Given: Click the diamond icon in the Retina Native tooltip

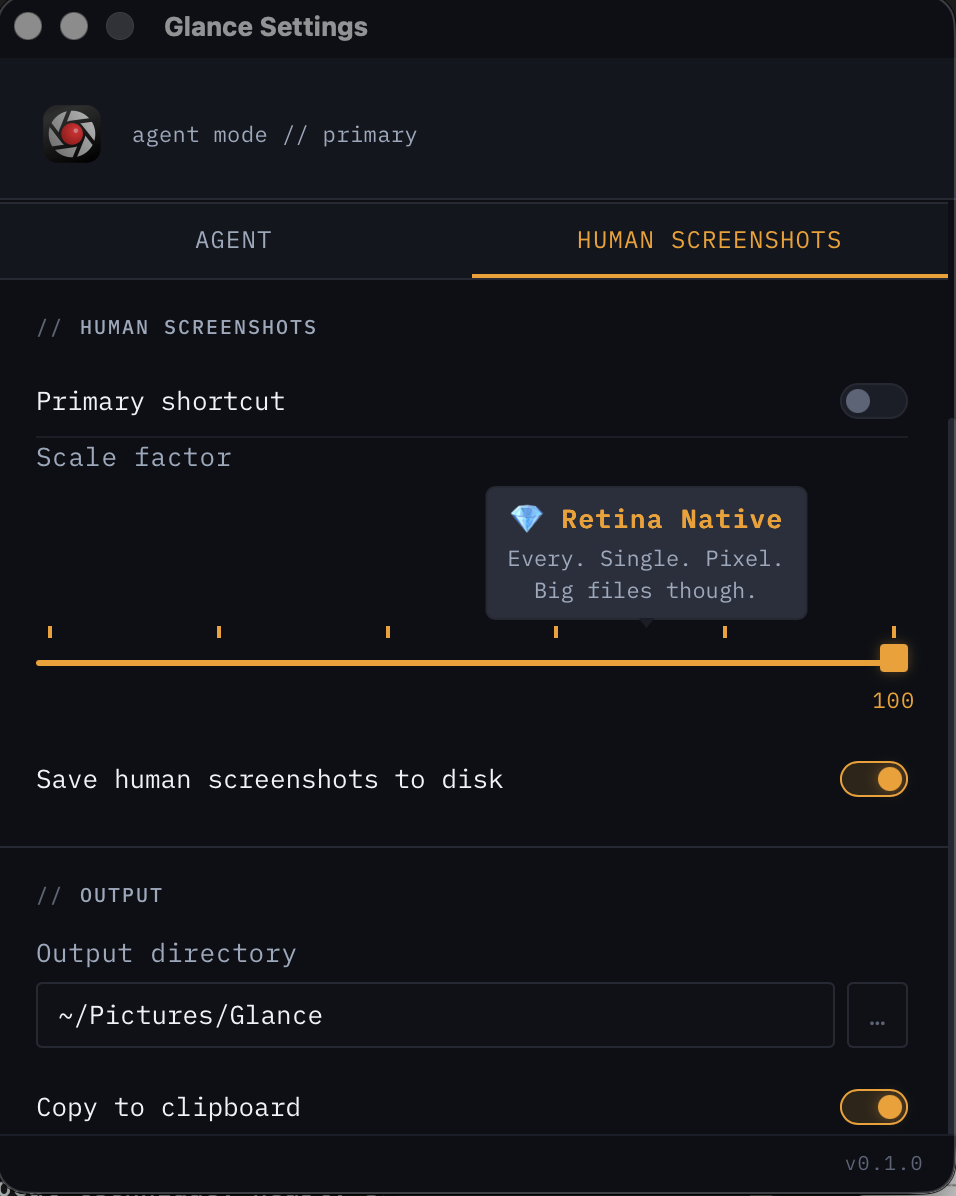Looking at the screenshot, I should click(526, 518).
